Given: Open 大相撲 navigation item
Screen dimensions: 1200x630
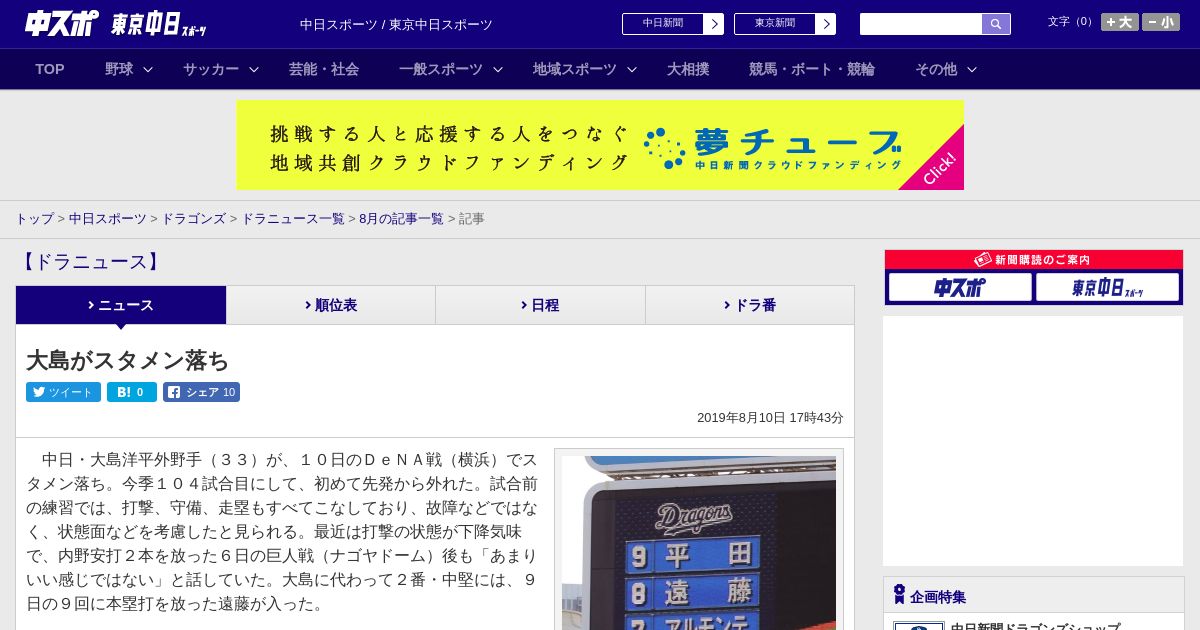Looking at the screenshot, I should [688, 69].
